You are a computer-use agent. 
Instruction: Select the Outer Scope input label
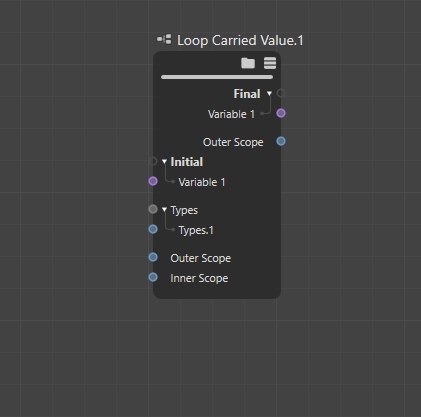pyautogui.click(x=201, y=258)
